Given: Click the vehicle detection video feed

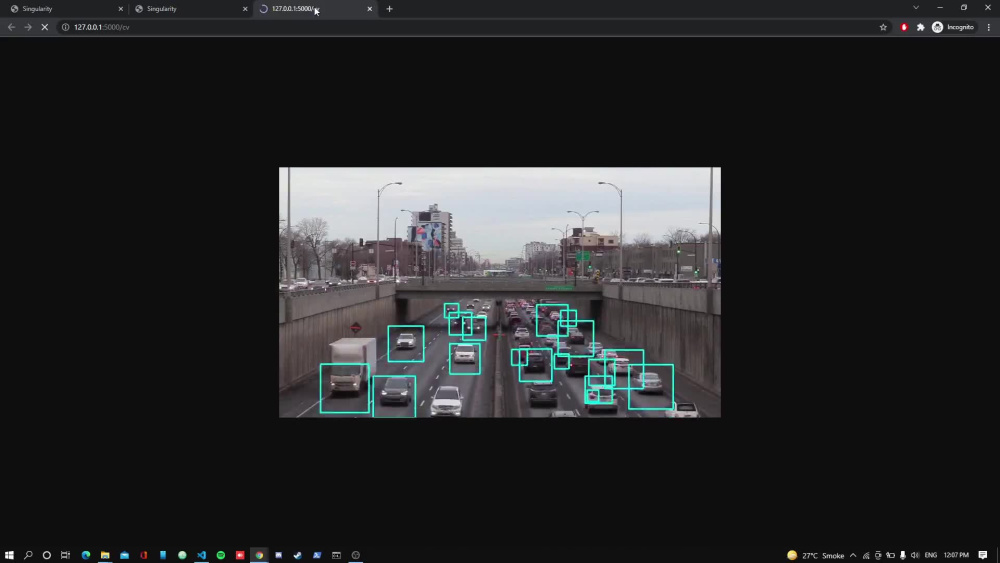Looking at the screenshot, I should [500, 292].
